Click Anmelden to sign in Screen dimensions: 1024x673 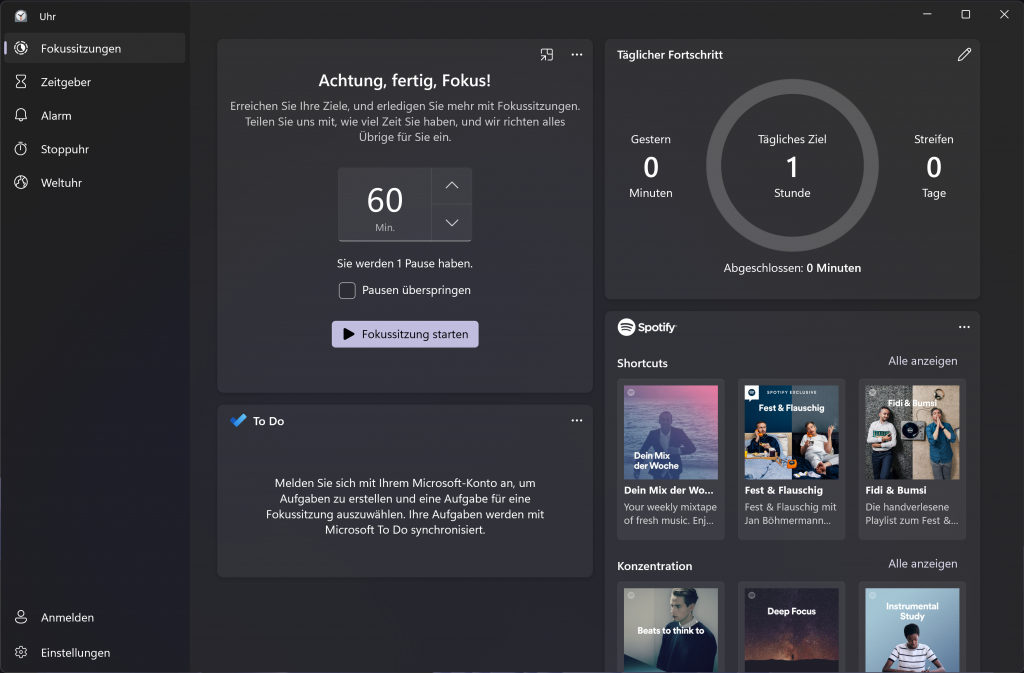coord(95,617)
